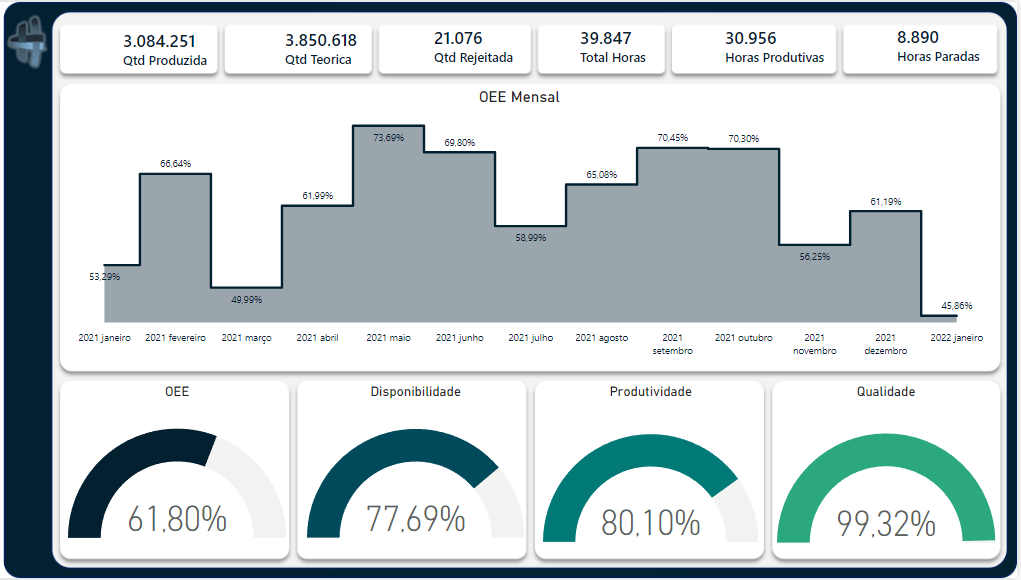Click the 2021 outubro axis label

coord(744,338)
